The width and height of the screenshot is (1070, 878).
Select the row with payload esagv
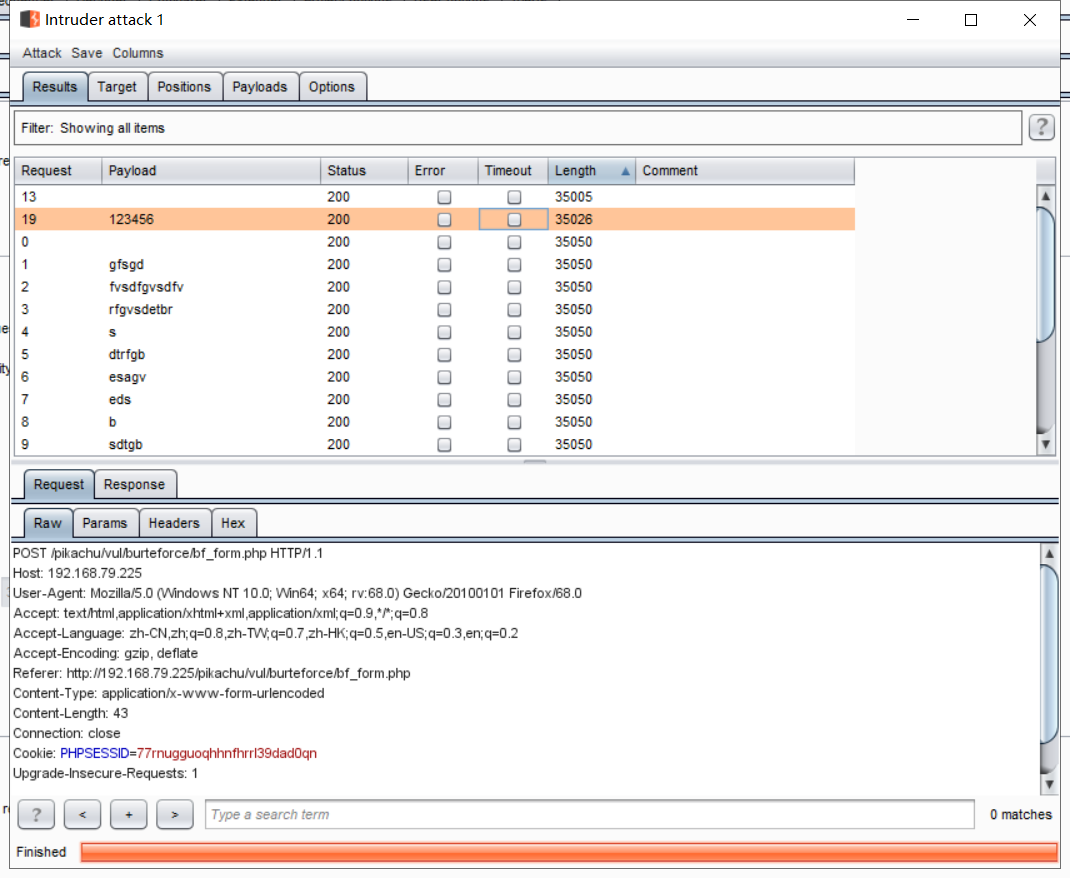tap(435, 377)
